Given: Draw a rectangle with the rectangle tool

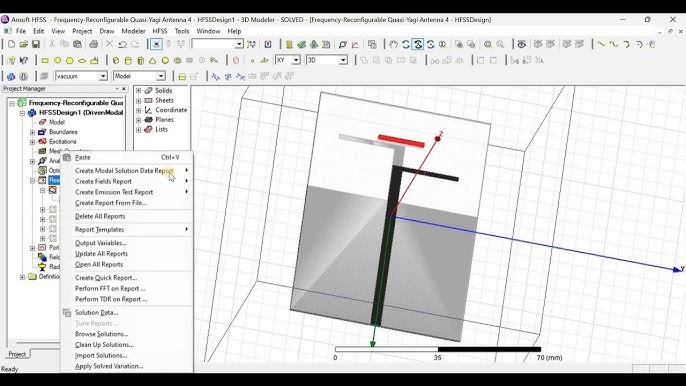Looking at the screenshot, I should pos(45,60).
